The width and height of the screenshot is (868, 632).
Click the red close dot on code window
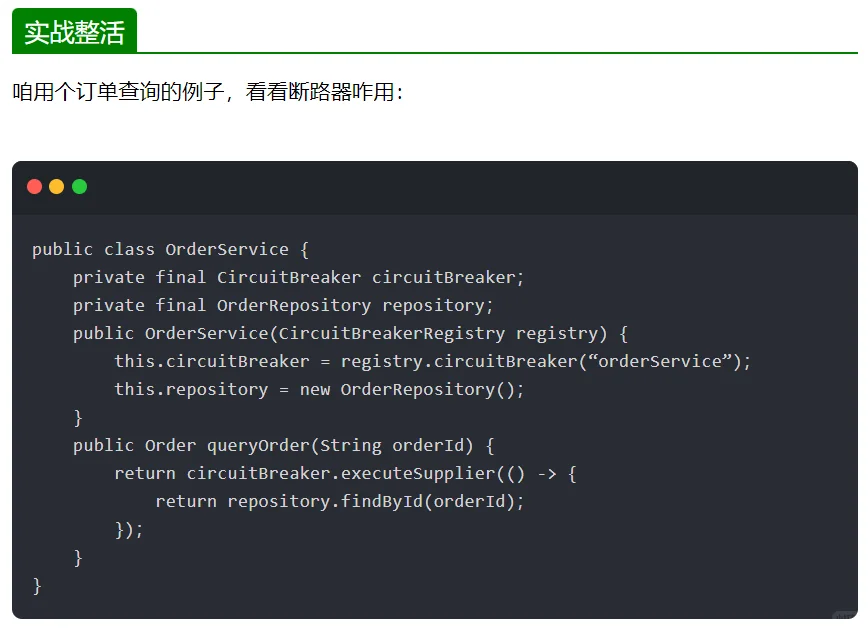[x=34, y=186]
